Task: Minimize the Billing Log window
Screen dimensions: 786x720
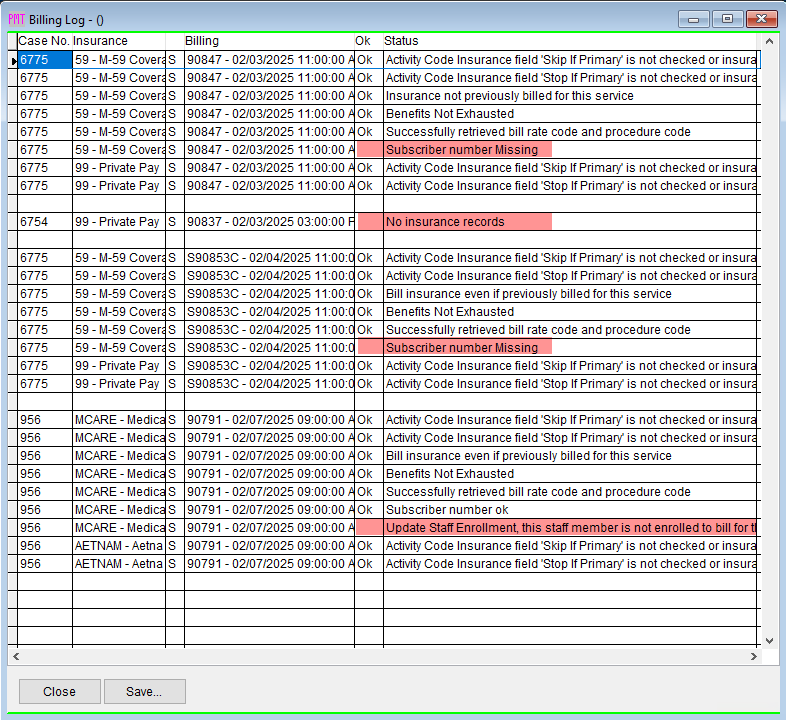Action: [x=694, y=19]
